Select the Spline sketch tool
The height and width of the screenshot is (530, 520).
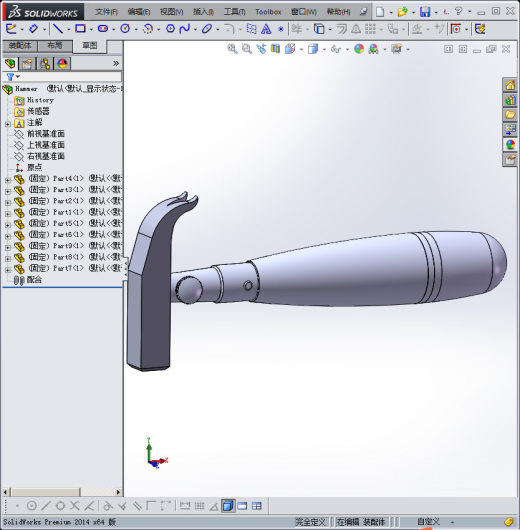(x=185, y=29)
